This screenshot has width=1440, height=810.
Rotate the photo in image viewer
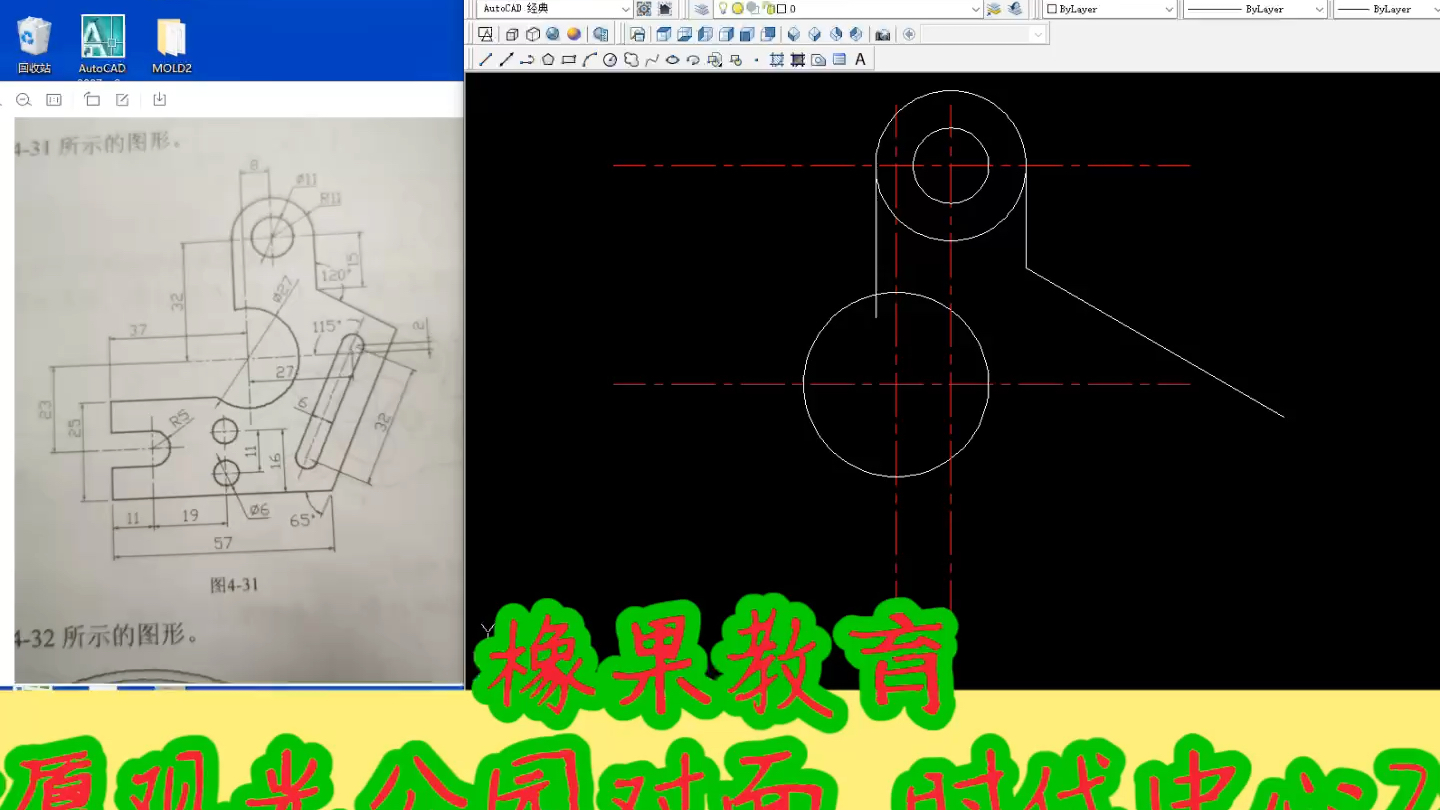pyautogui.click(x=92, y=100)
